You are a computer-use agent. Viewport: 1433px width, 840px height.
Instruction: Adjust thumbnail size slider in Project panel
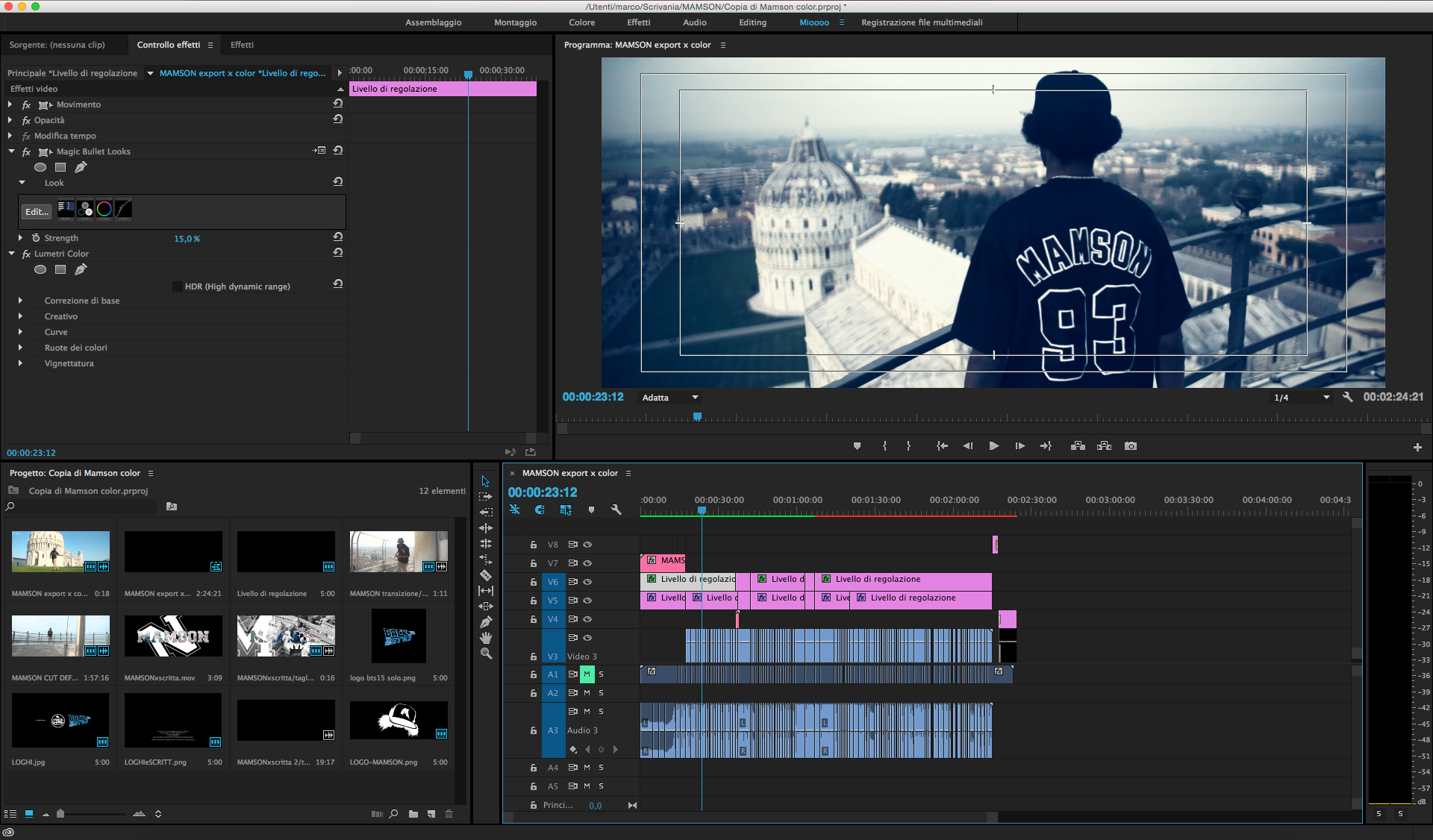tap(60, 814)
